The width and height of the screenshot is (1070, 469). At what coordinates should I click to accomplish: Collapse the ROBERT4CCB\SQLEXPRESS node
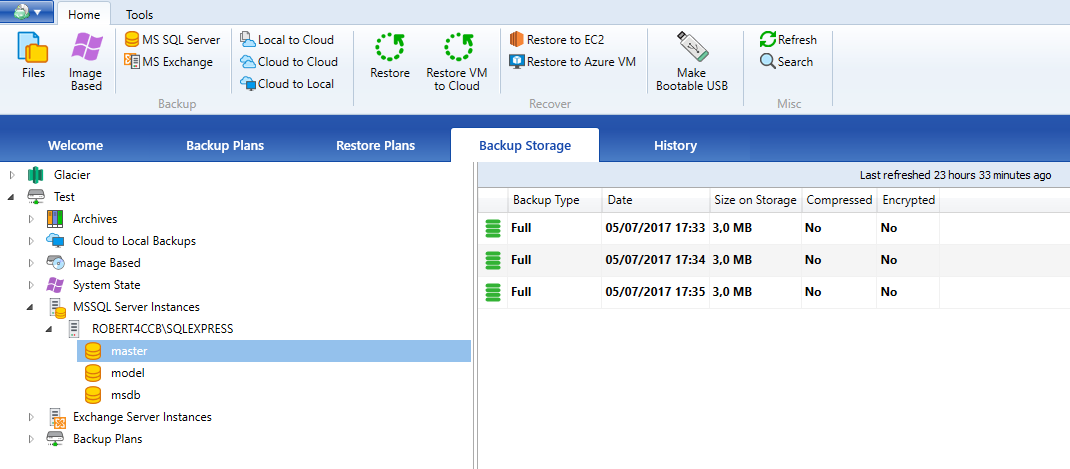[50, 329]
